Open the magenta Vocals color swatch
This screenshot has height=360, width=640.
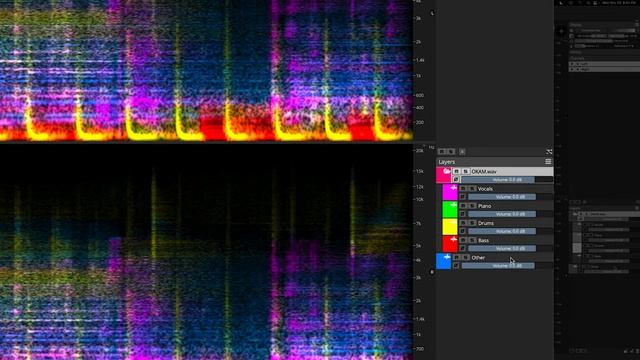450,192
